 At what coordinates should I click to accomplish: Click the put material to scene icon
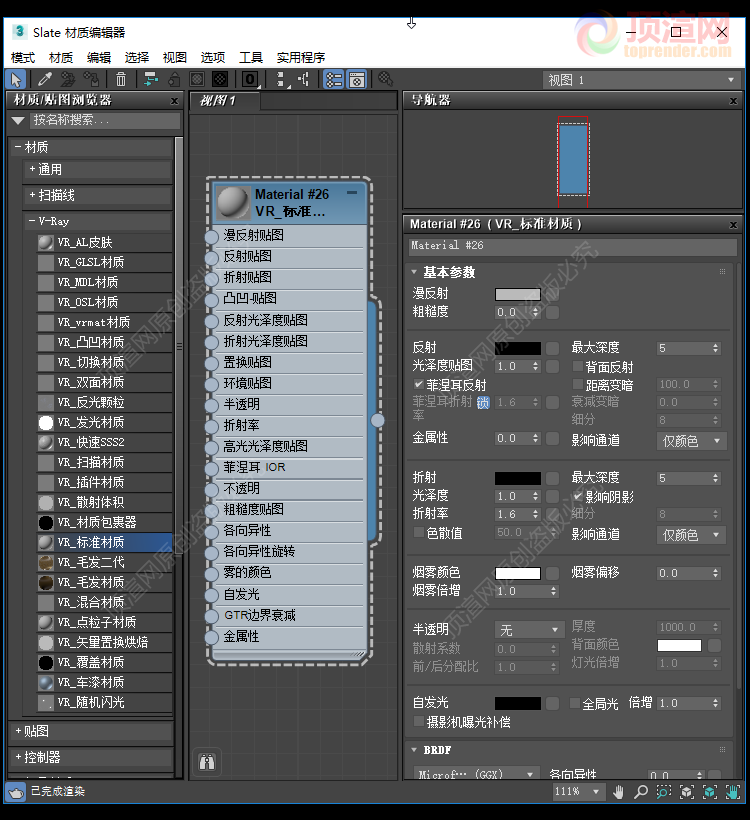[x=67, y=79]
